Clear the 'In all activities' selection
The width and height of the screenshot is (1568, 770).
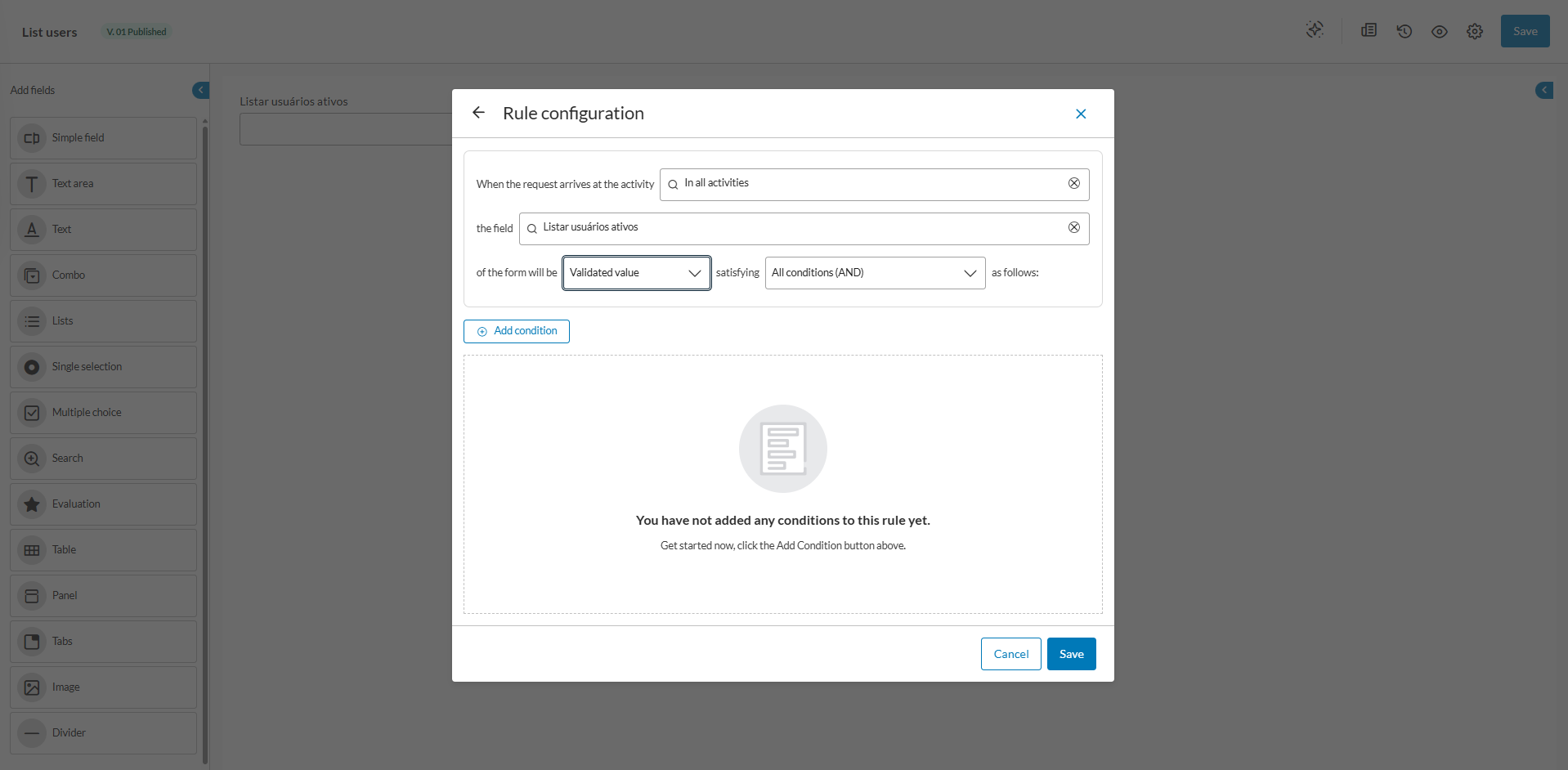(x=1073, y=183)
